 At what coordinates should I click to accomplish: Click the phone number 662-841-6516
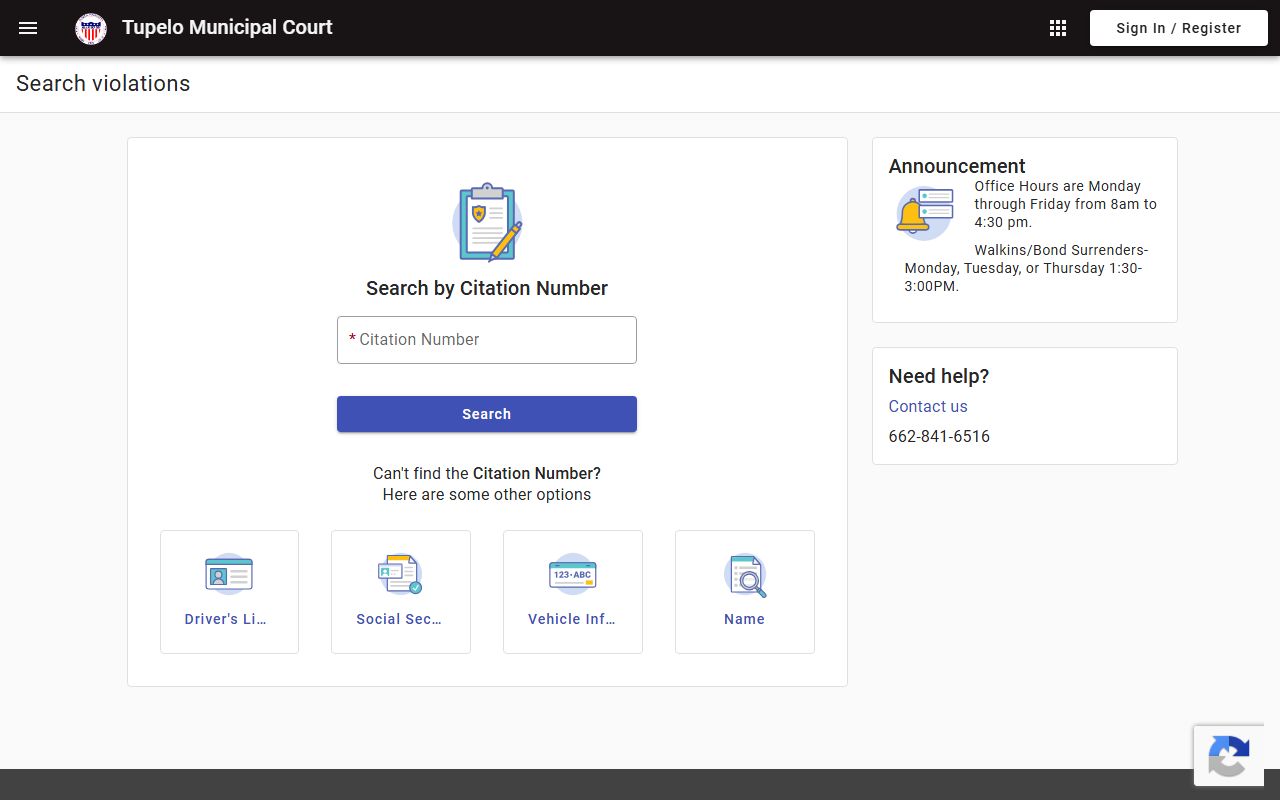939,436
